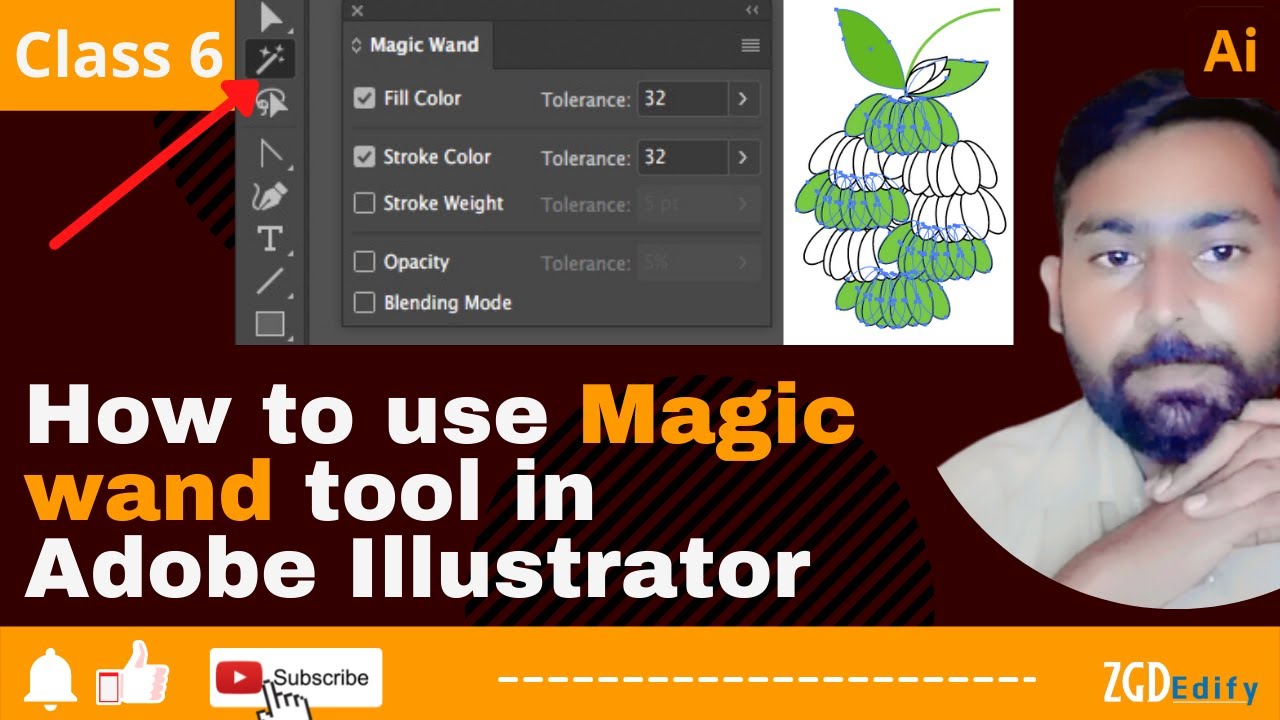
Task: Click the dimmed Opacity tolerance field
Action: [682, 263]
